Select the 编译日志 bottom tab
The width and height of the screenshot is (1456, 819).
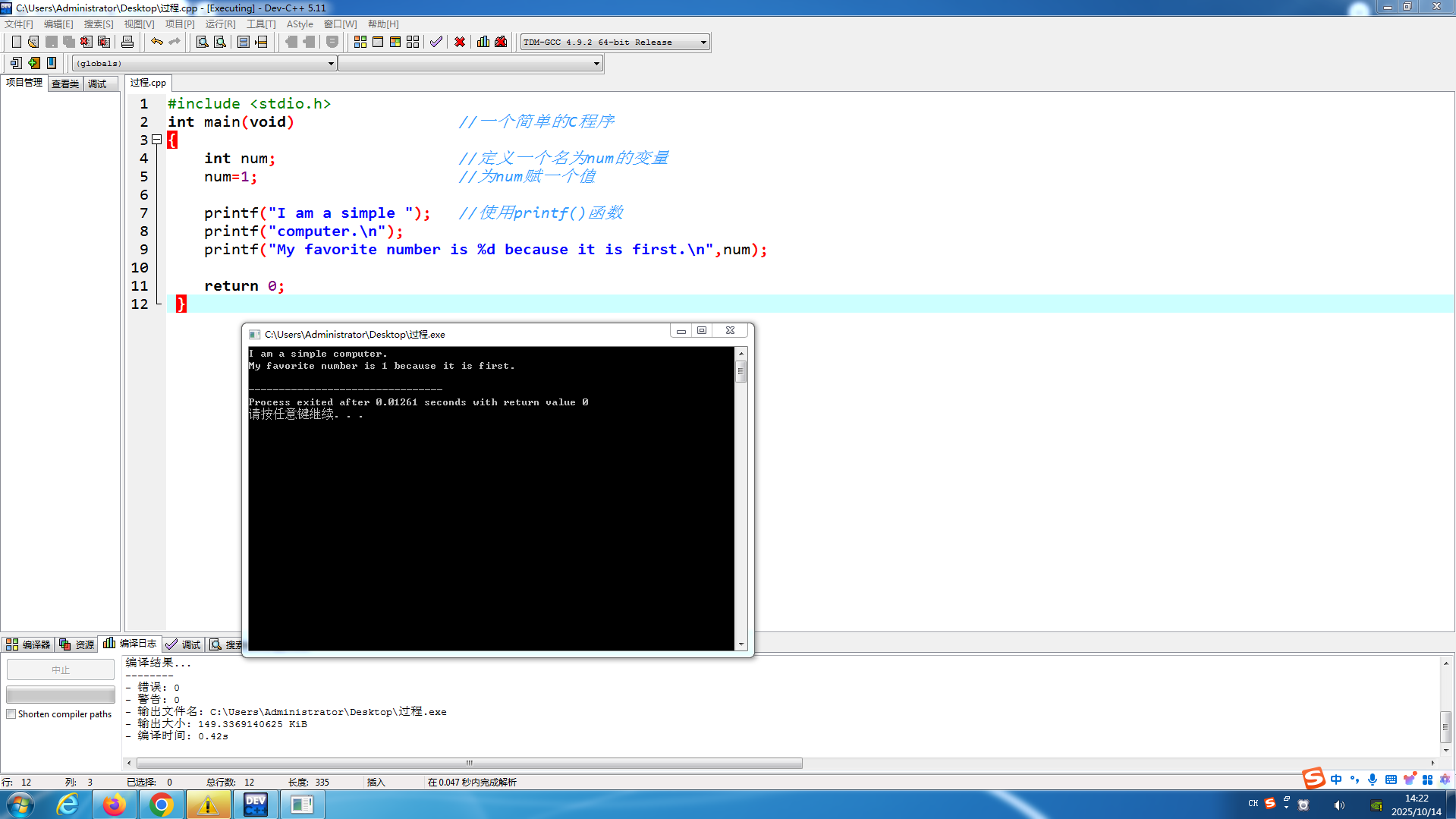click(x=130, y=644)
